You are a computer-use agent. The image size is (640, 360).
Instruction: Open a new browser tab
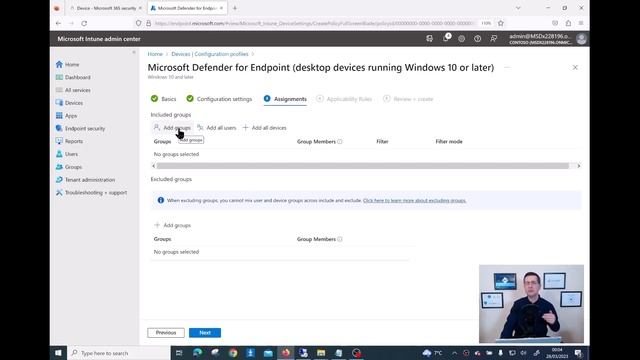pyautogui.click(x=235, y=8)
